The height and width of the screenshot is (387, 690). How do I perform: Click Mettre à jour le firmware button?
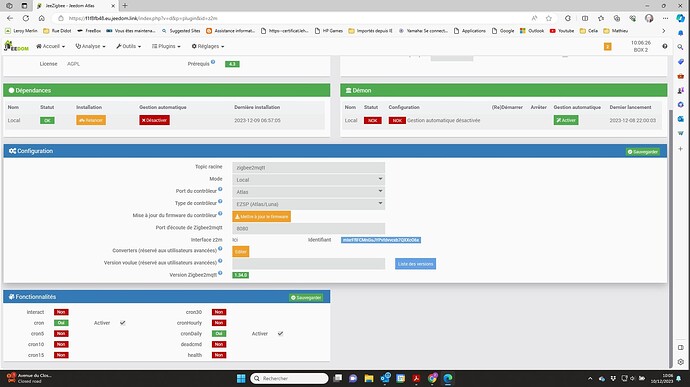click(x=261, y=217)
